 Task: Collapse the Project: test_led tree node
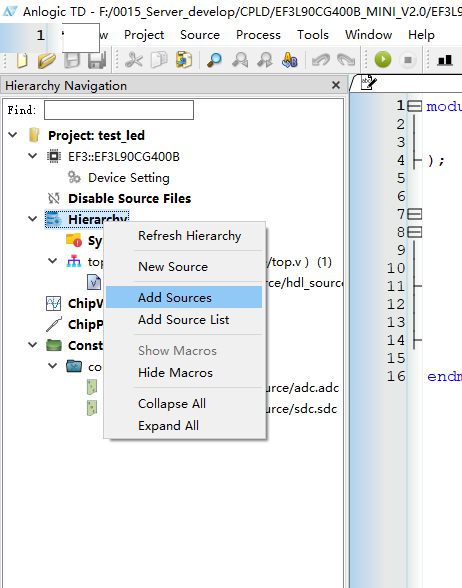(x=13, y=135)
